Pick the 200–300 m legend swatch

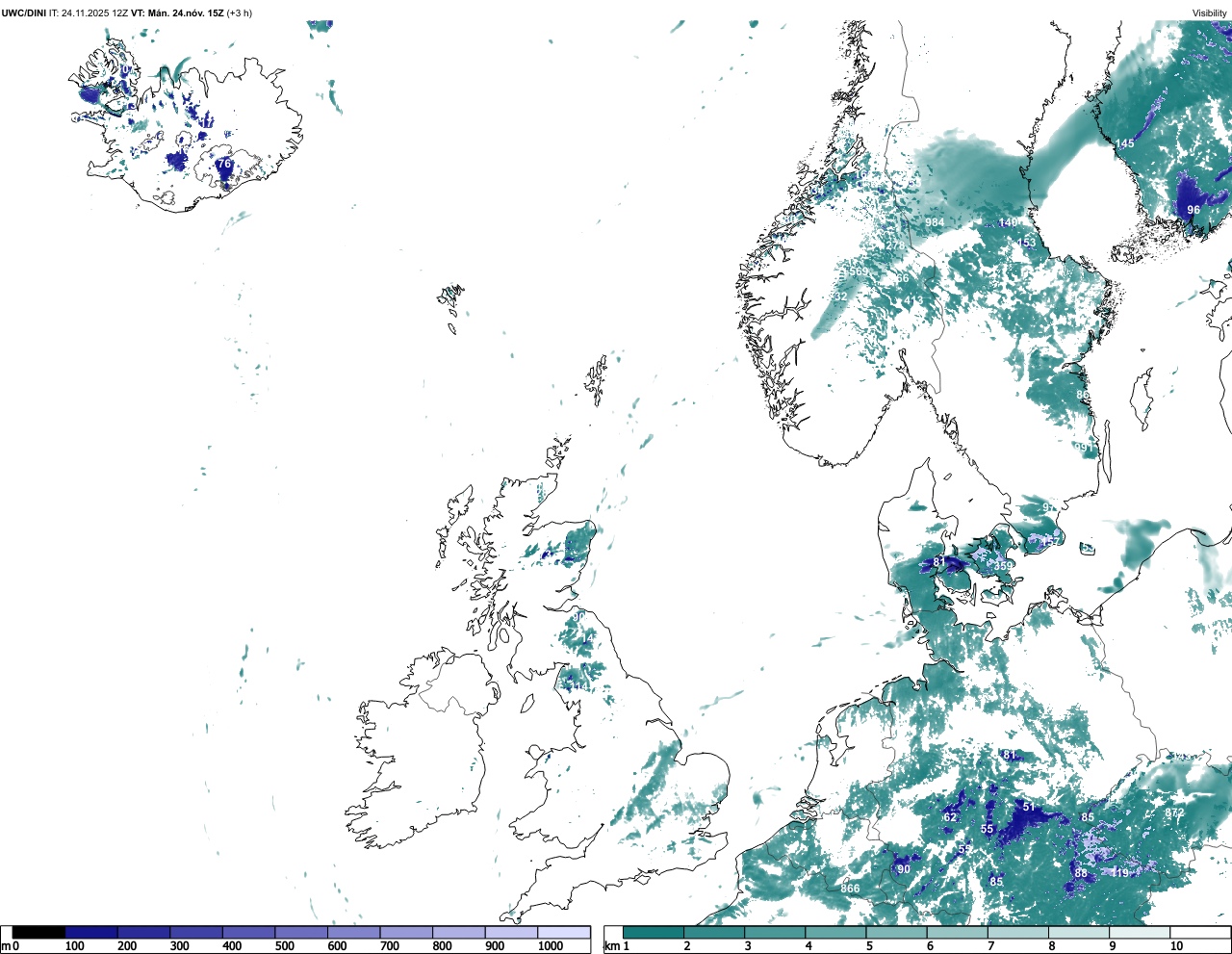click(143, 932)
